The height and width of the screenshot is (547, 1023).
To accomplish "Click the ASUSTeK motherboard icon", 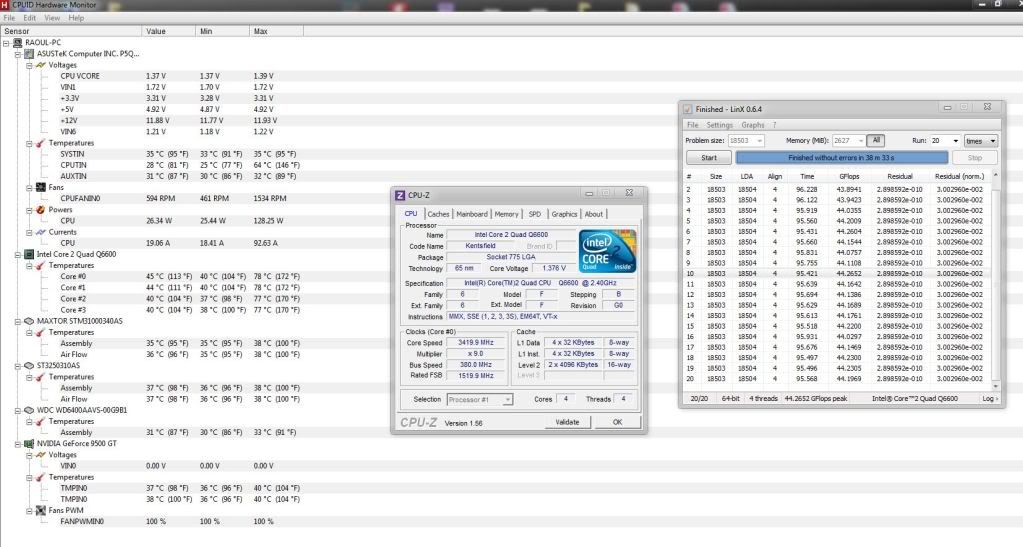I will tap(29, 54).
